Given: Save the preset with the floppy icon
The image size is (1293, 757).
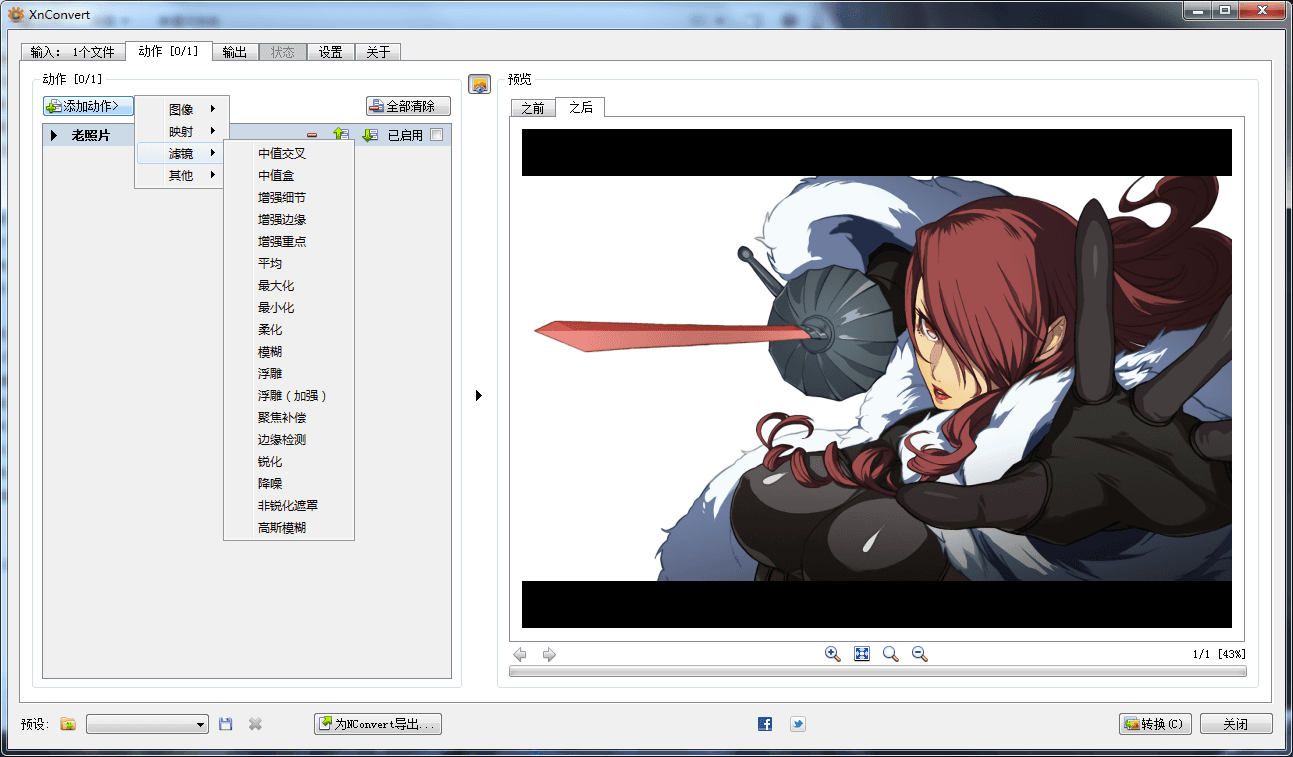Looking at the screenshot, I should tap(226, 724).
